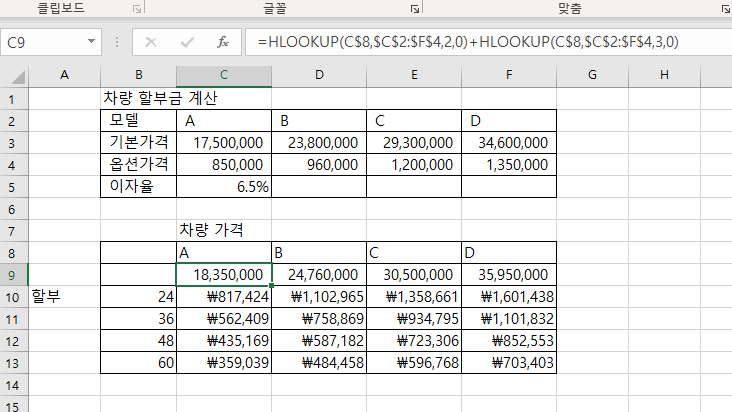The image size is (732, 412).
Task: Select column E header
Action: click(414, 75)
